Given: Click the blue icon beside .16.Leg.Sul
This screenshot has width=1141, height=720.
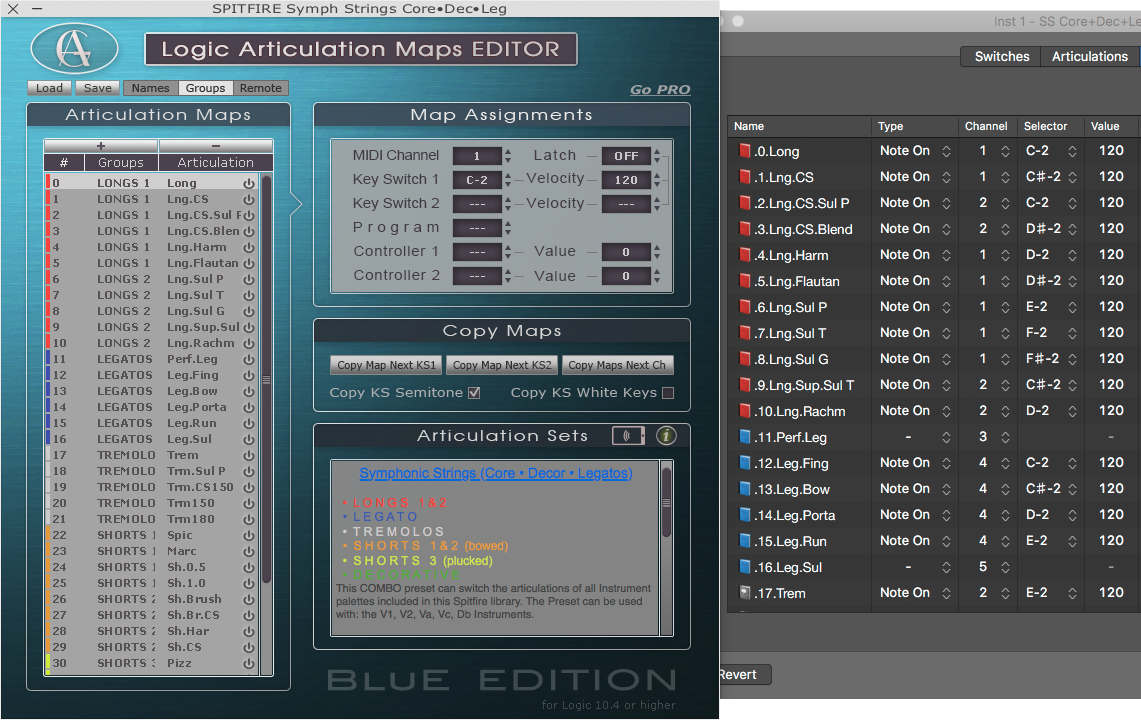Looking at the screenshot, I should (x=744, y=567).
